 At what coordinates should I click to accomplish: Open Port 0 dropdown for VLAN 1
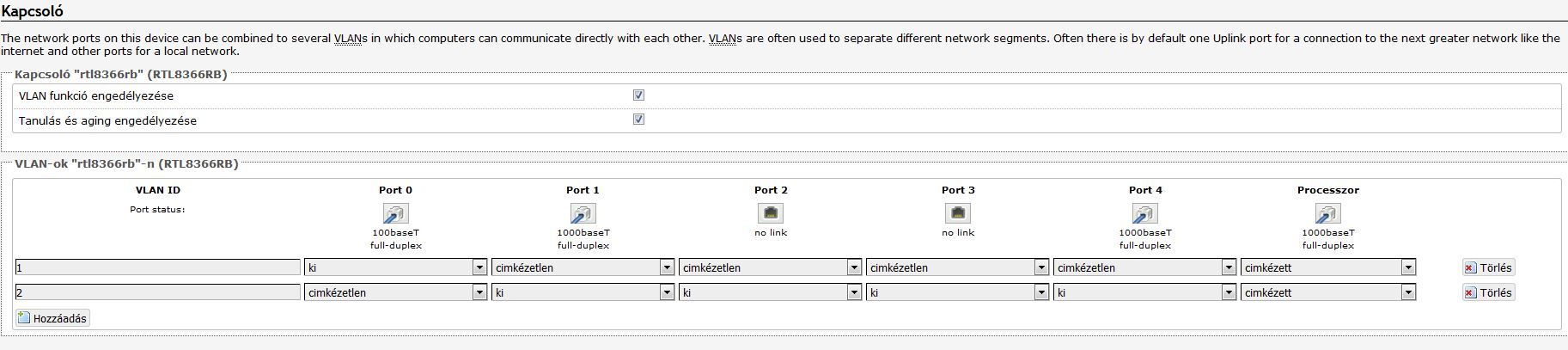(396, 267)
